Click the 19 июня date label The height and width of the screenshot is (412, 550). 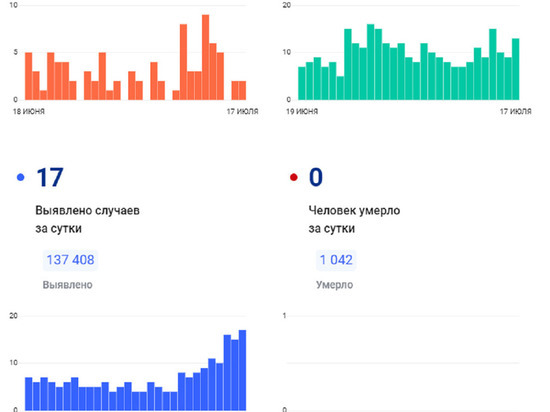click(302, 112)
